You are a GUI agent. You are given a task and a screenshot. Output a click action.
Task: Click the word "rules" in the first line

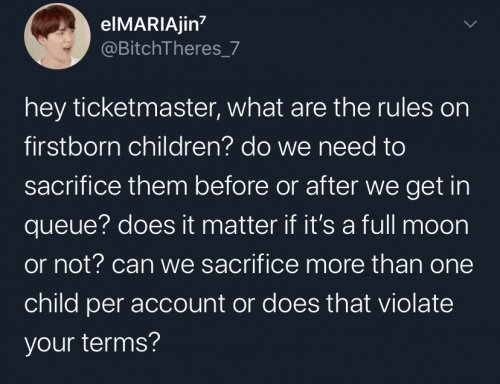coord(405,108)
